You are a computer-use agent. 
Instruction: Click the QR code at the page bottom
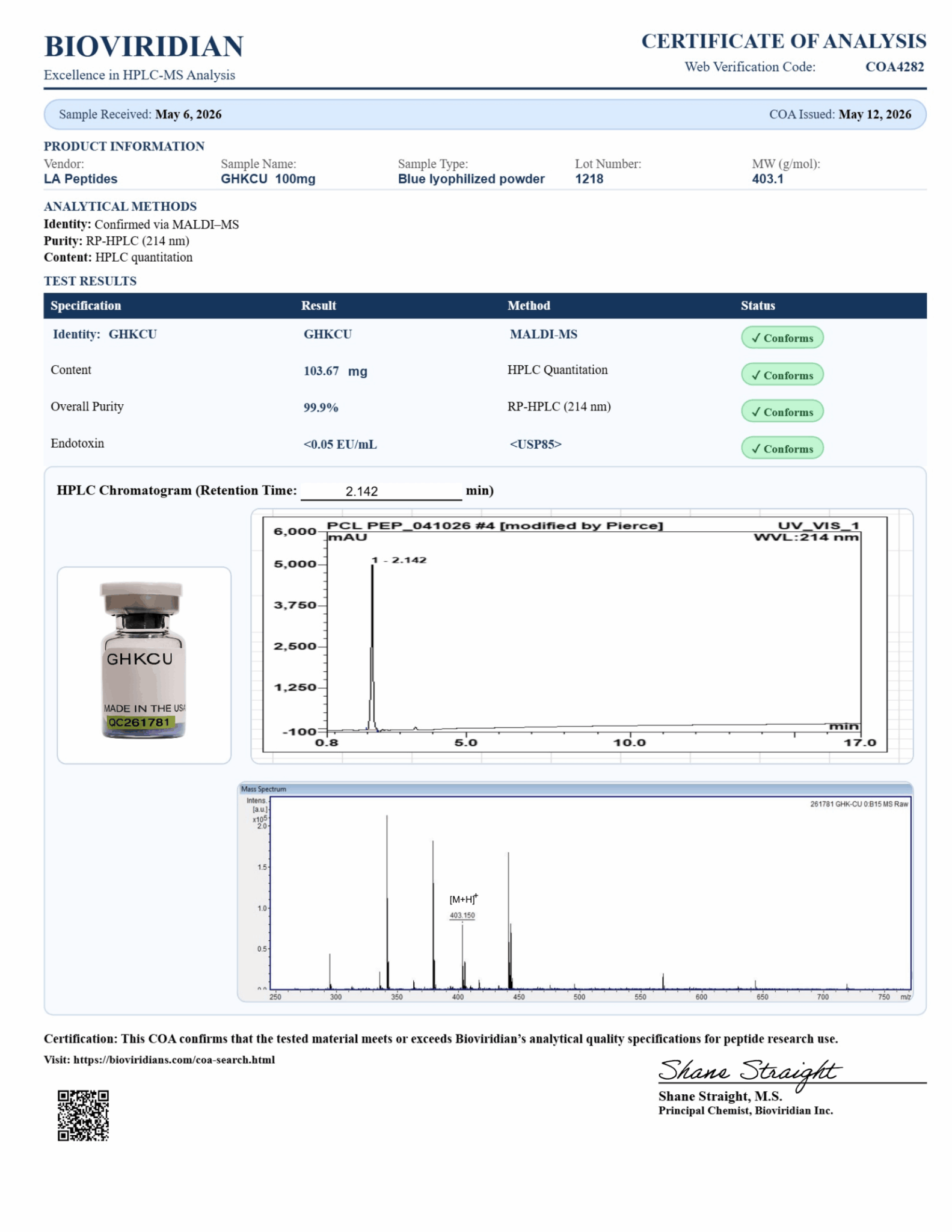click(x=83, y=1115)
